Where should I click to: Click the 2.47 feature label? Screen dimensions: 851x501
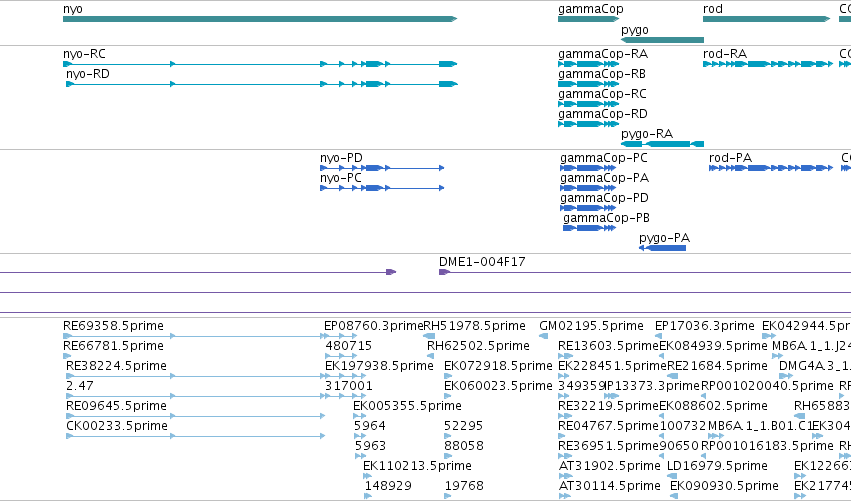point(80,386)
